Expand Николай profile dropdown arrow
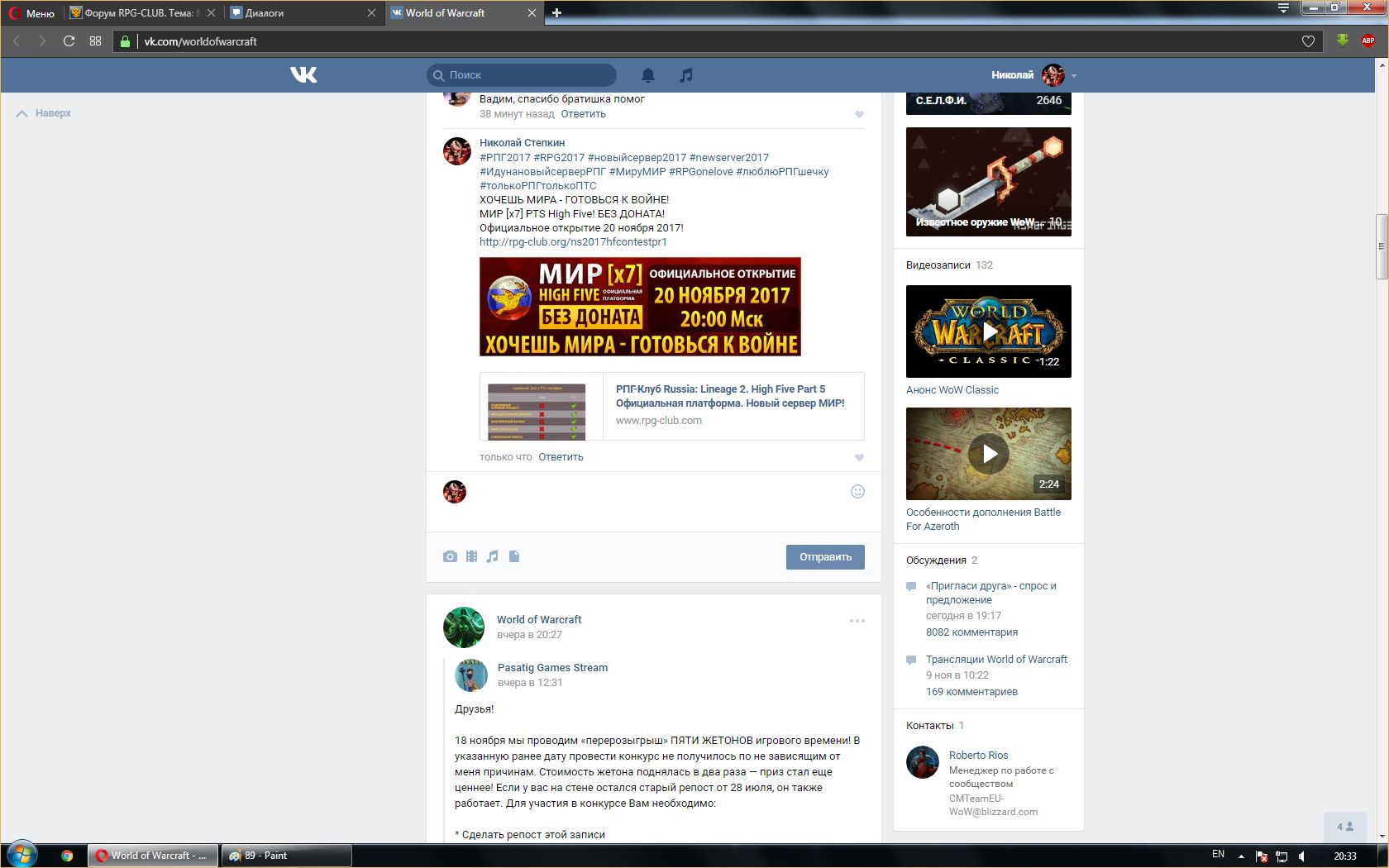The height and width of the screenshot is (868, 1389). pos(1073,75)
